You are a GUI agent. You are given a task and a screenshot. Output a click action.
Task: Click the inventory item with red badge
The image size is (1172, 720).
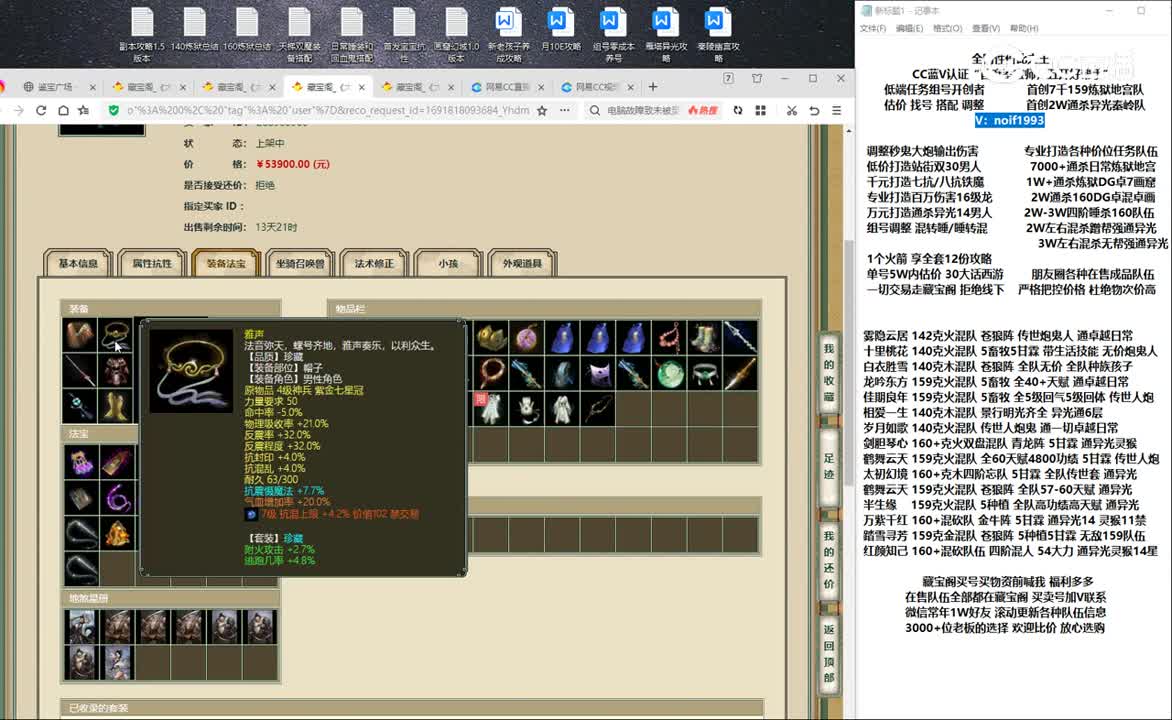(x=490, y=408)
